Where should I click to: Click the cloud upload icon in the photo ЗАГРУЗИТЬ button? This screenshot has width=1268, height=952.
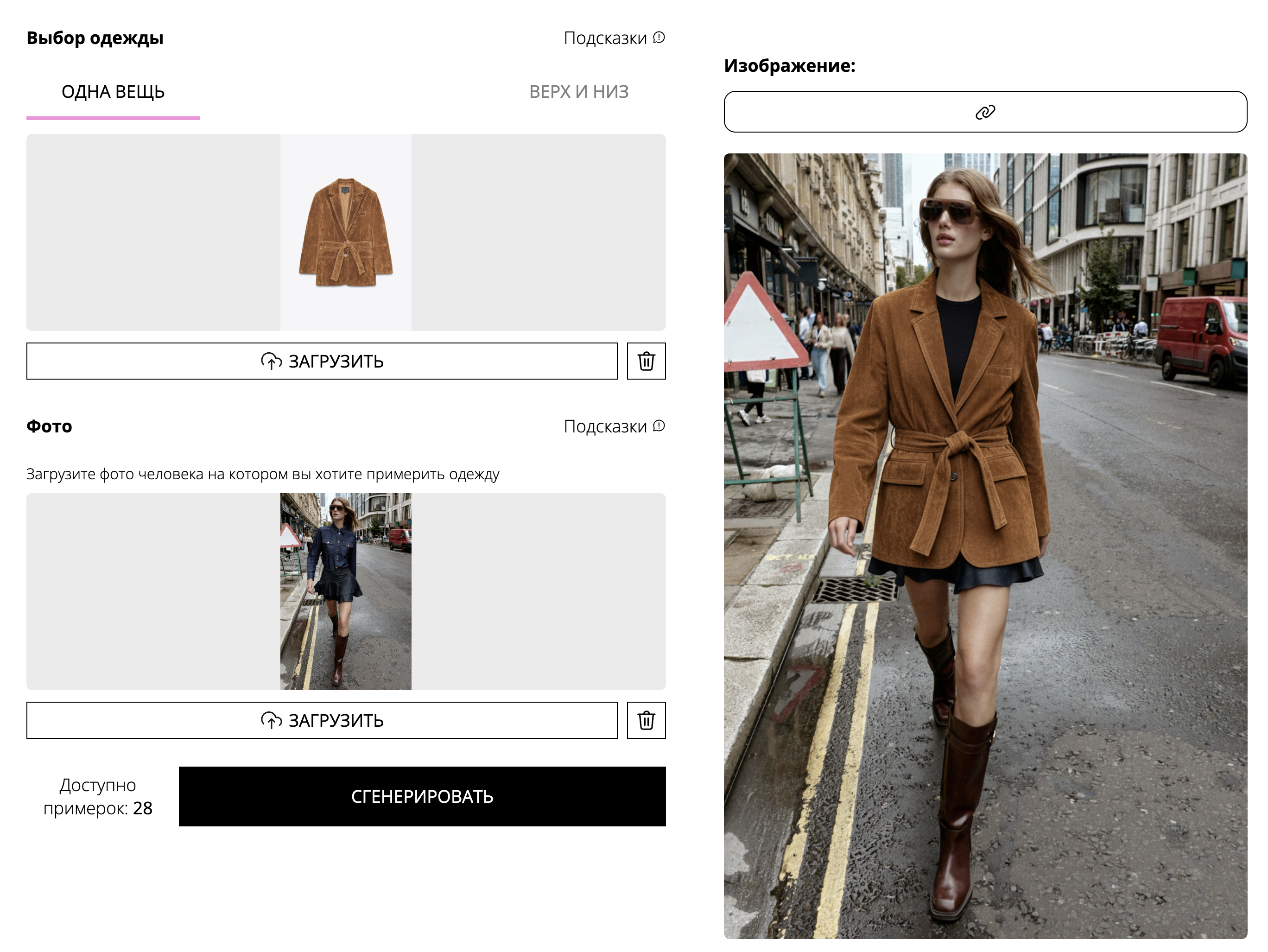click(x=271, y=720)
